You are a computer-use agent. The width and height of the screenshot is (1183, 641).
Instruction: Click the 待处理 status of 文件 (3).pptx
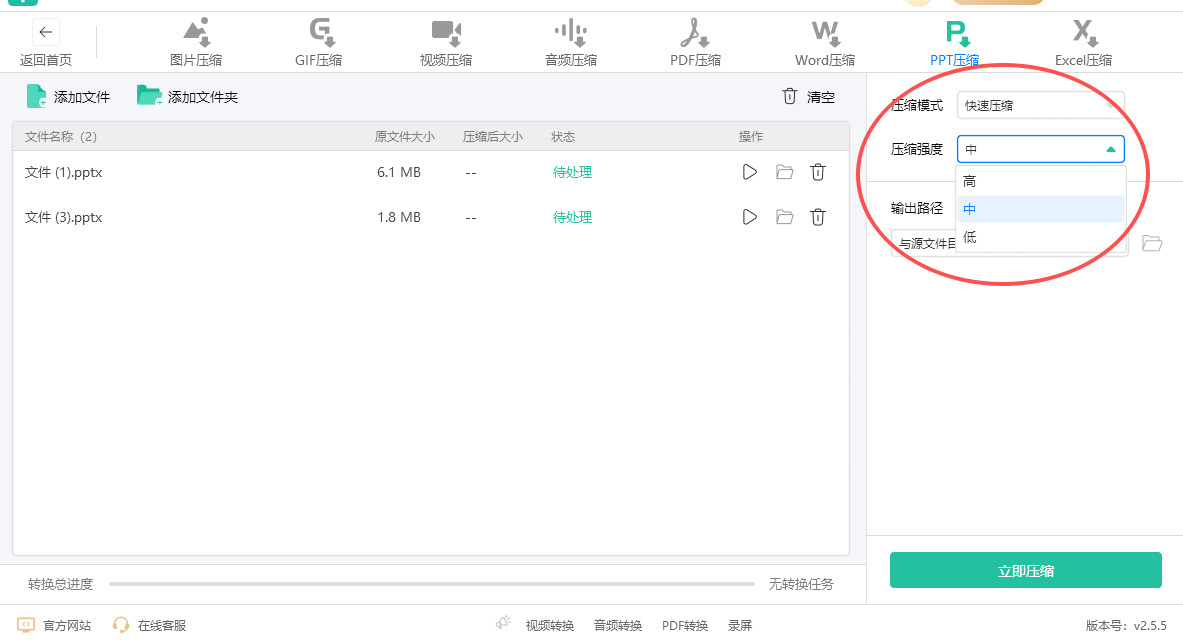[572, 217]
